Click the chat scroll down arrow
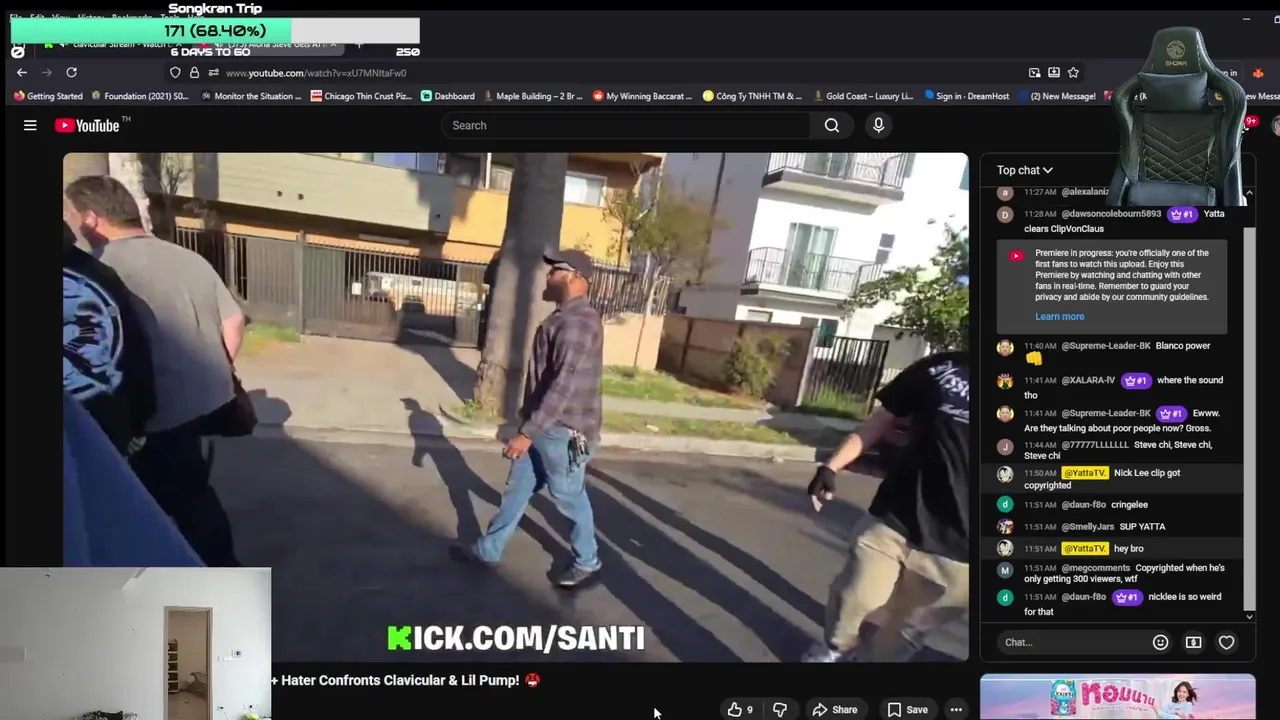The height and width of the screenshot is (720, 1280). (1249, 617)
